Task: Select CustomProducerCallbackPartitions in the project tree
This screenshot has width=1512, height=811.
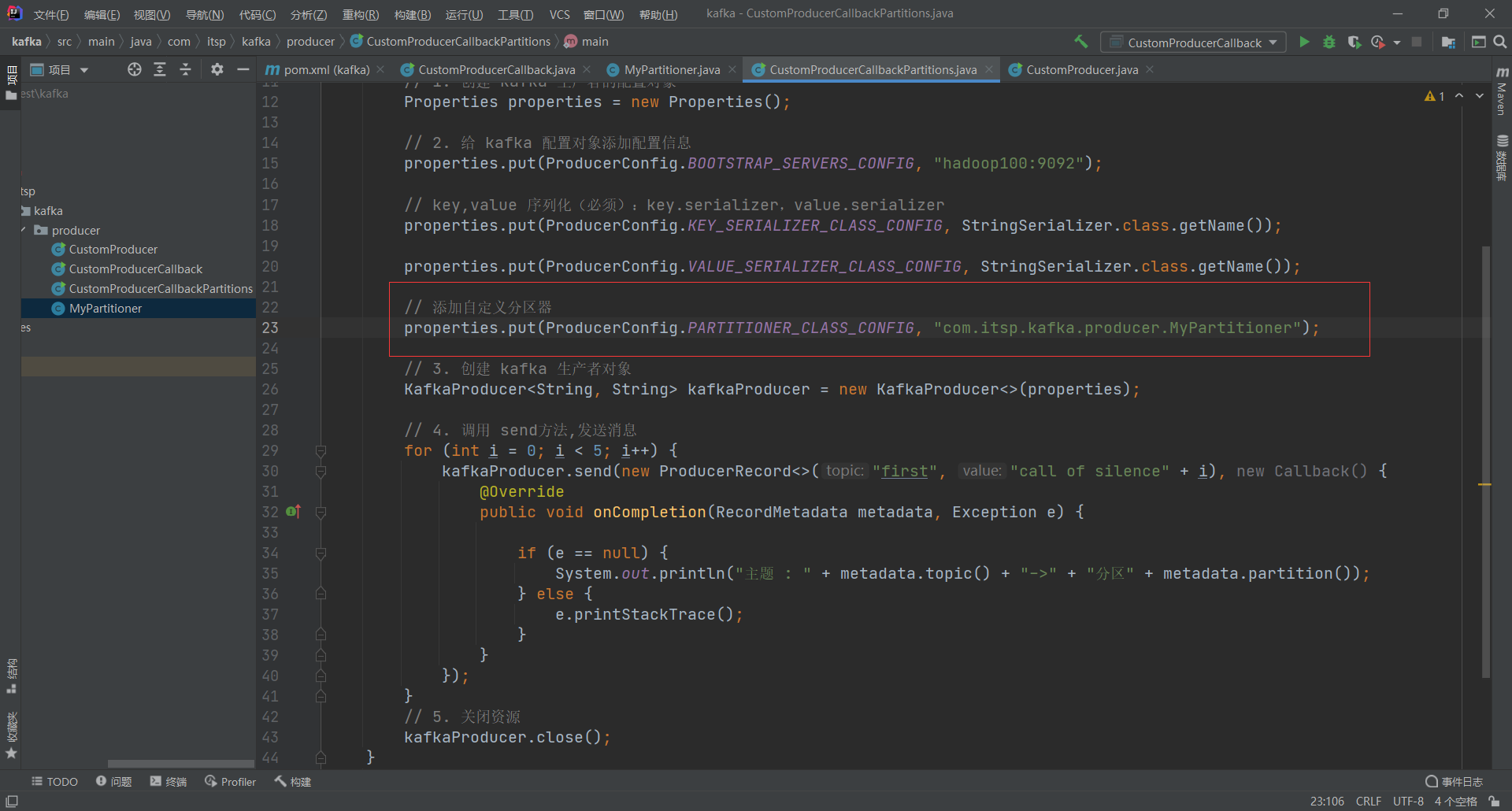Action: (161, 288)
